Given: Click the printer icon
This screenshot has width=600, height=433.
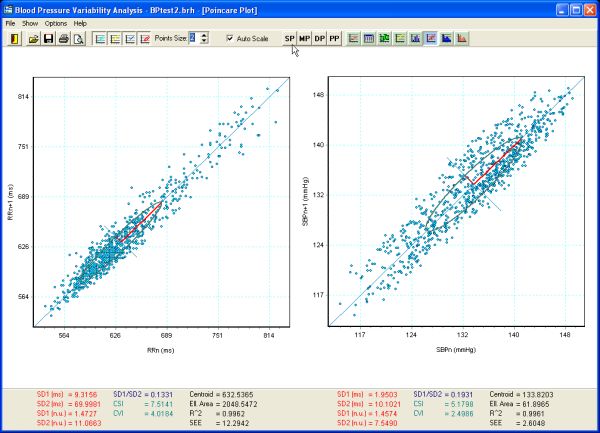Looking at the screenshot, I should [63, 39].
